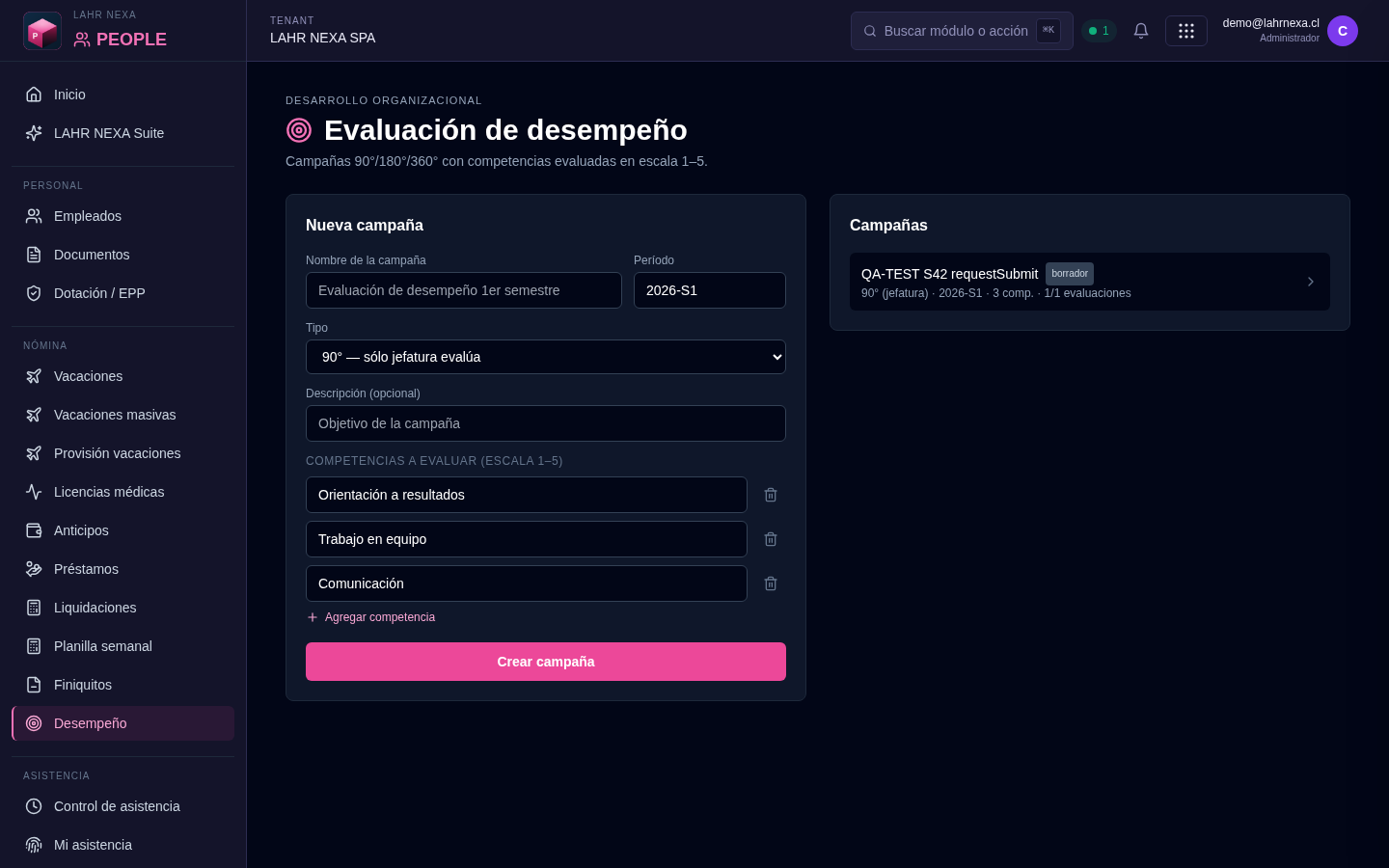1389x868 pixels.
Task: Delete the Trabajo en equipo competency
Action: click(771, 539)
